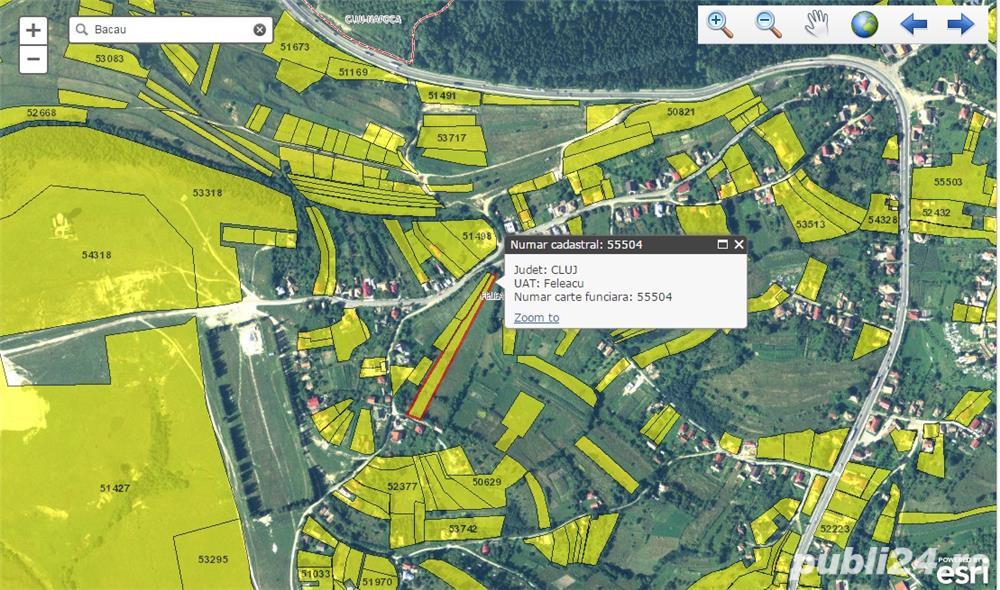Screen dimensions: 1000x590
Task: Click the minus zoom control
Action: pyautogui.click(x=33, y=58)
